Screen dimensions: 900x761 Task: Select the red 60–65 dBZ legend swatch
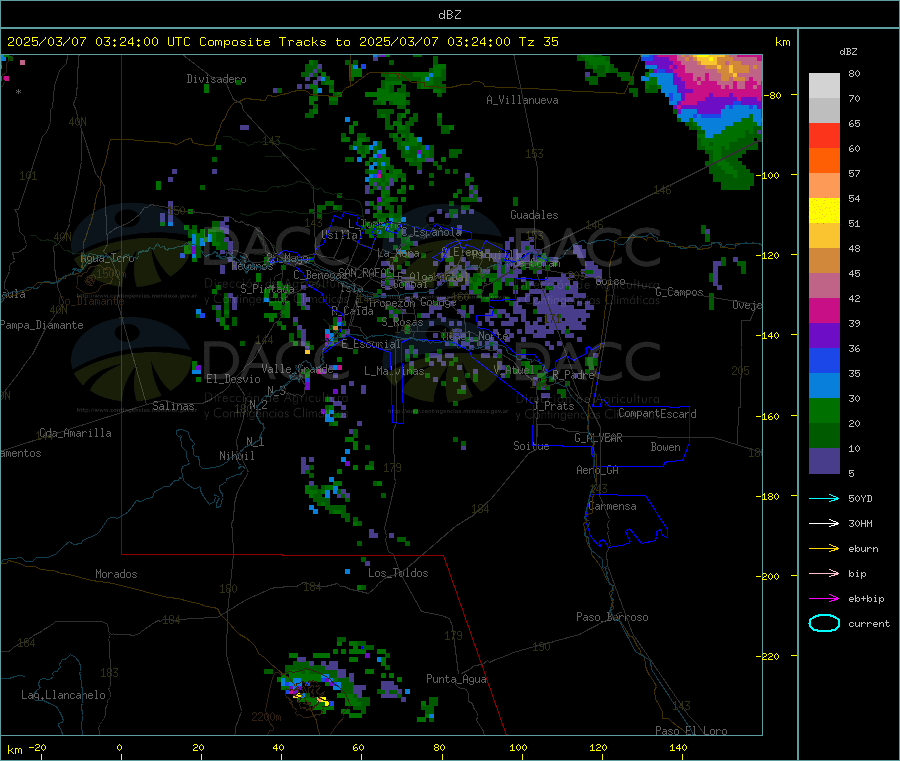coord(824,135)
